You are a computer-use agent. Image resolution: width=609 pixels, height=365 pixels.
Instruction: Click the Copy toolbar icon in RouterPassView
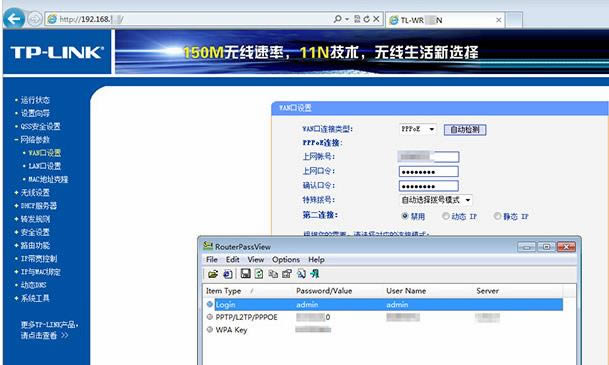click(273, 274)
